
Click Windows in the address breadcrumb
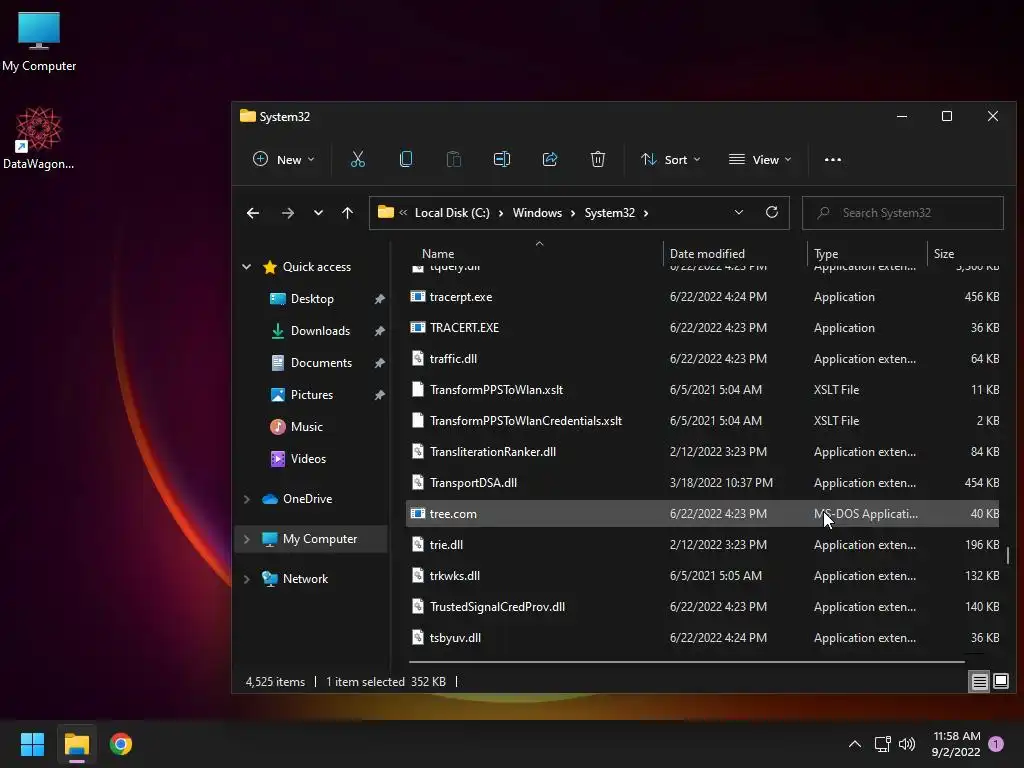537,213
